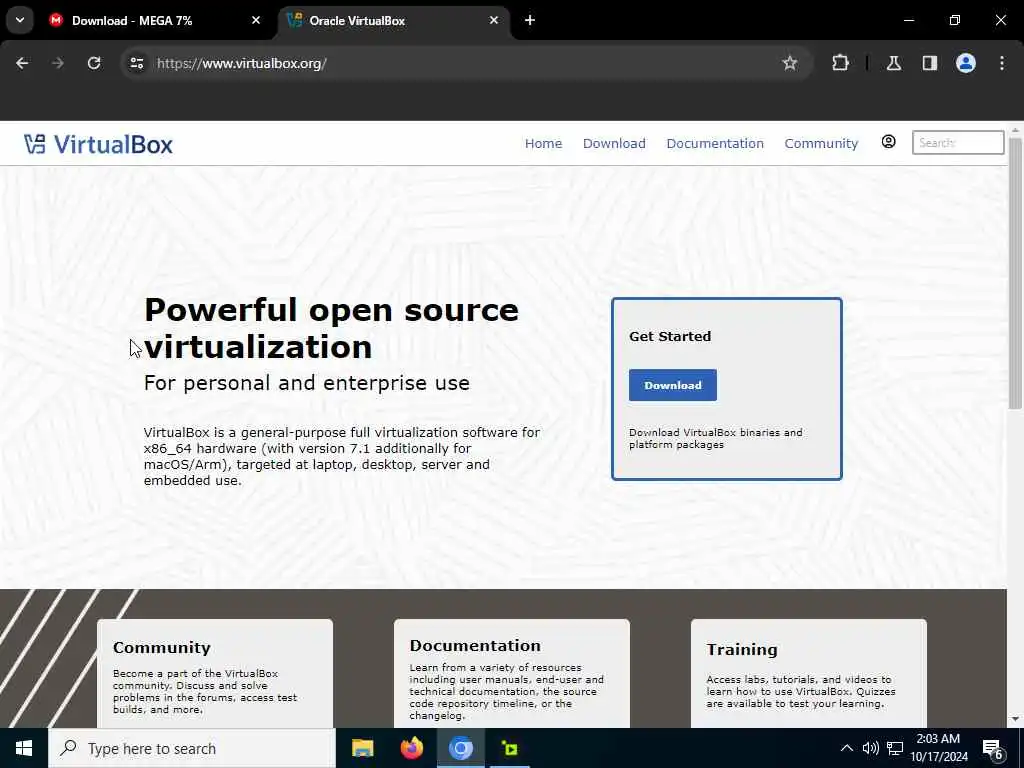Image resolution: width=1024 pixels, height=768 pixels.
Task: Open the volume speaker icon
Action: coord(870,748)
